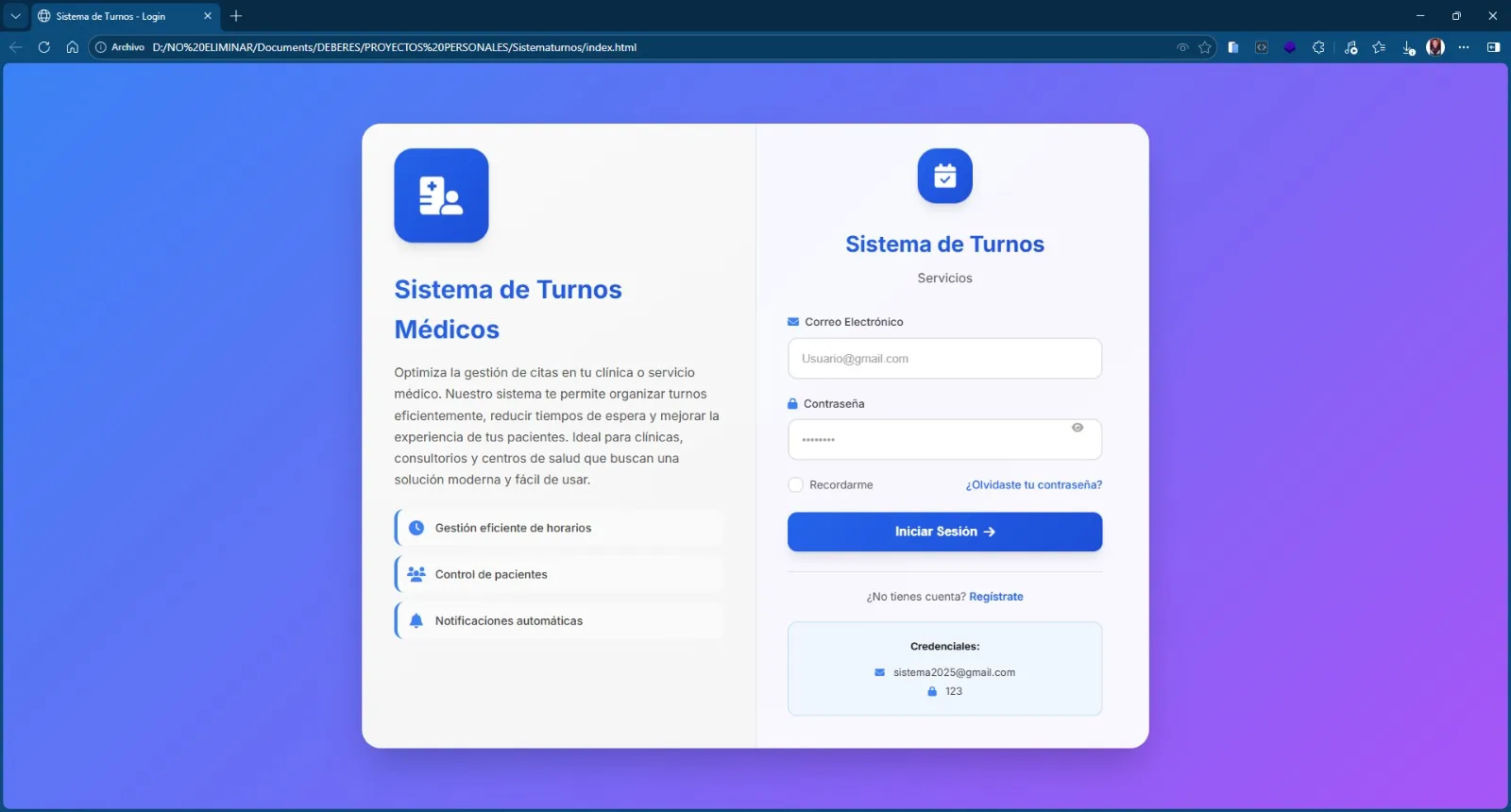Click the Regístrate link
The image size is (1511, 812).
[995, 597]
